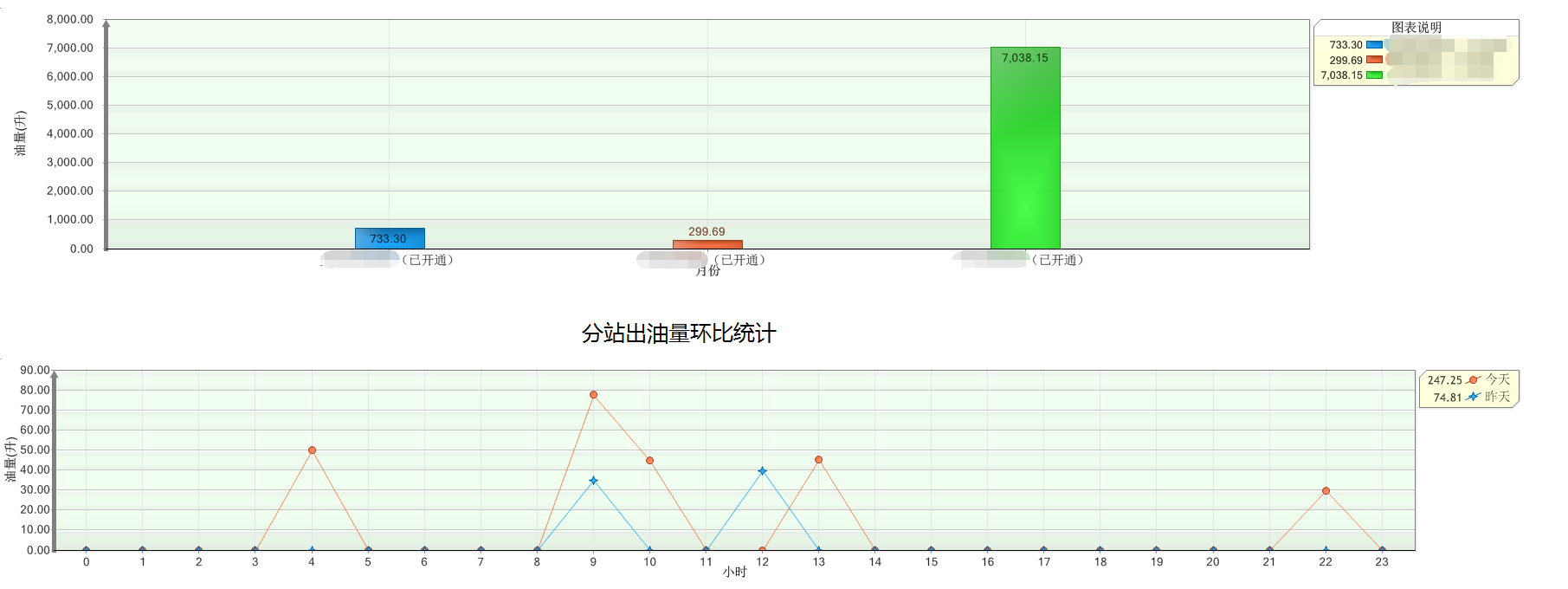The height and width of the screenshot is (589, 1568).
Task: Select the tall green bar labeled 7,038.15
Action: (1025, 148)
